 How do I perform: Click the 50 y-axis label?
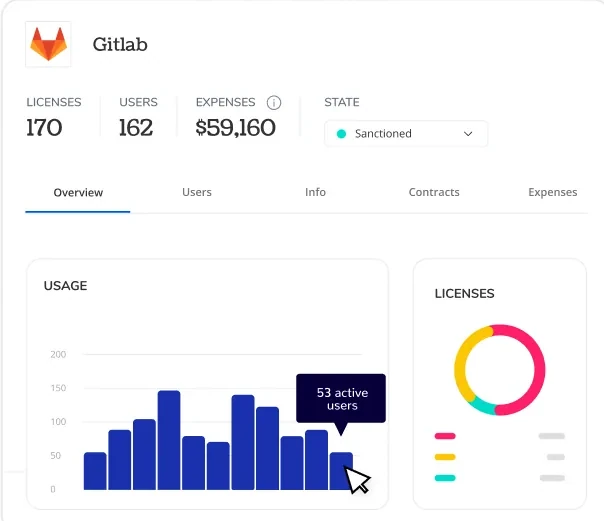(x=55, y=456)
